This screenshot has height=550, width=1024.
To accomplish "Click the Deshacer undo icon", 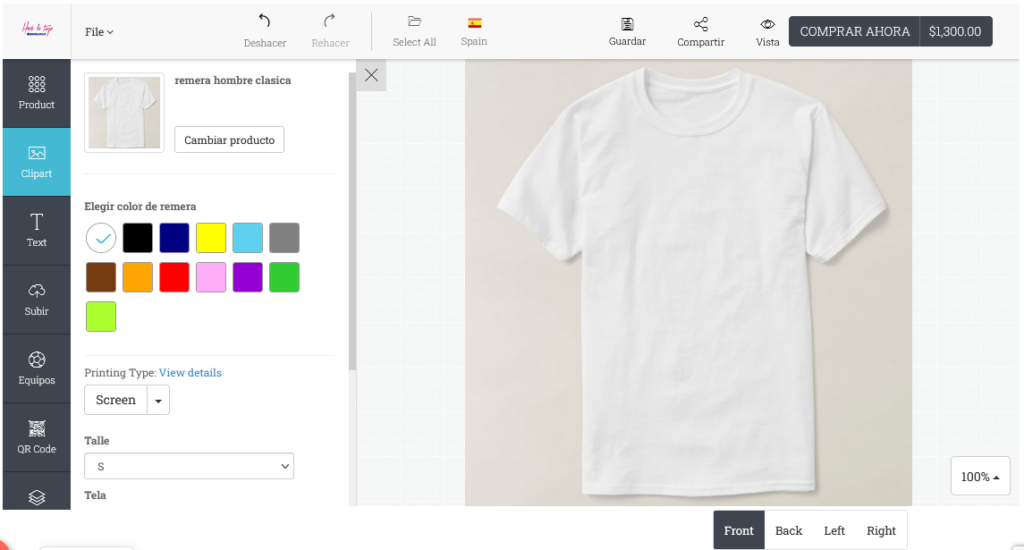I will point(265,21).
